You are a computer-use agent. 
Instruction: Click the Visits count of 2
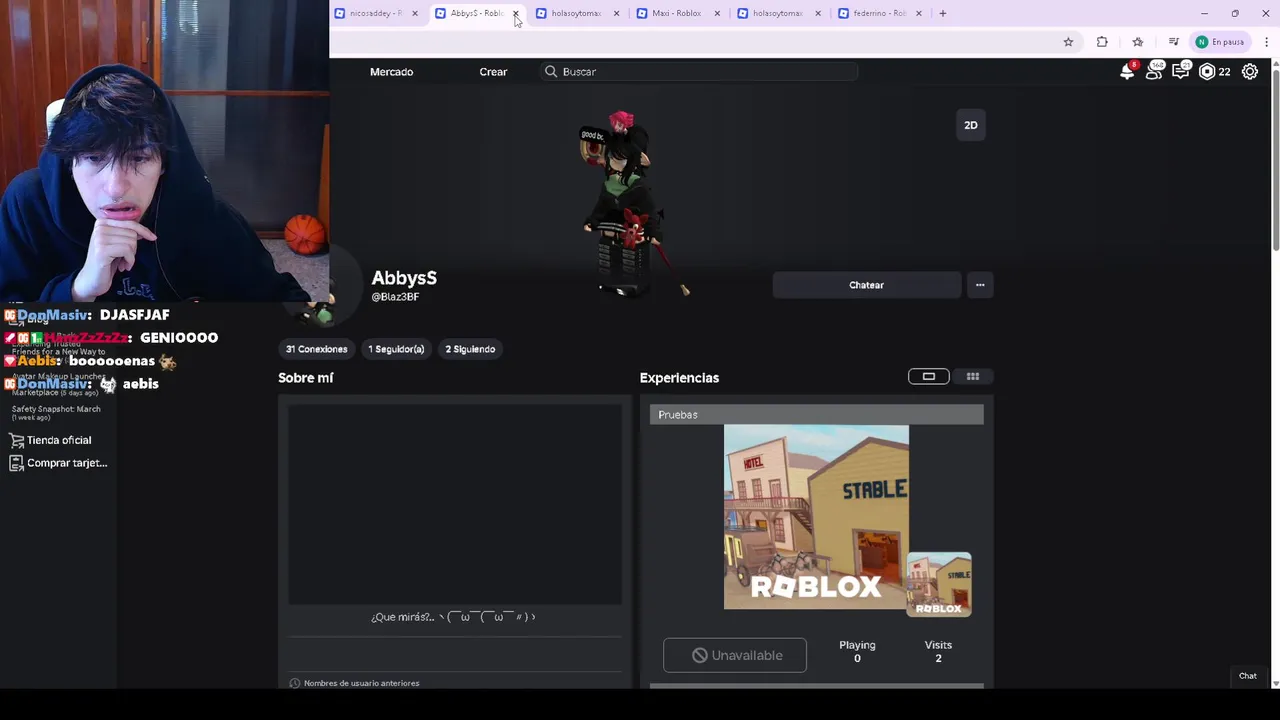938,658
